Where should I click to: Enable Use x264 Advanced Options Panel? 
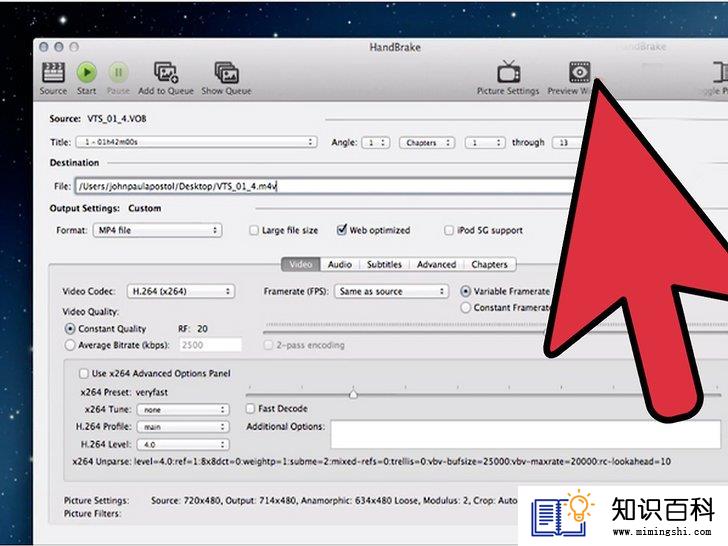click(x=84, y=373)
